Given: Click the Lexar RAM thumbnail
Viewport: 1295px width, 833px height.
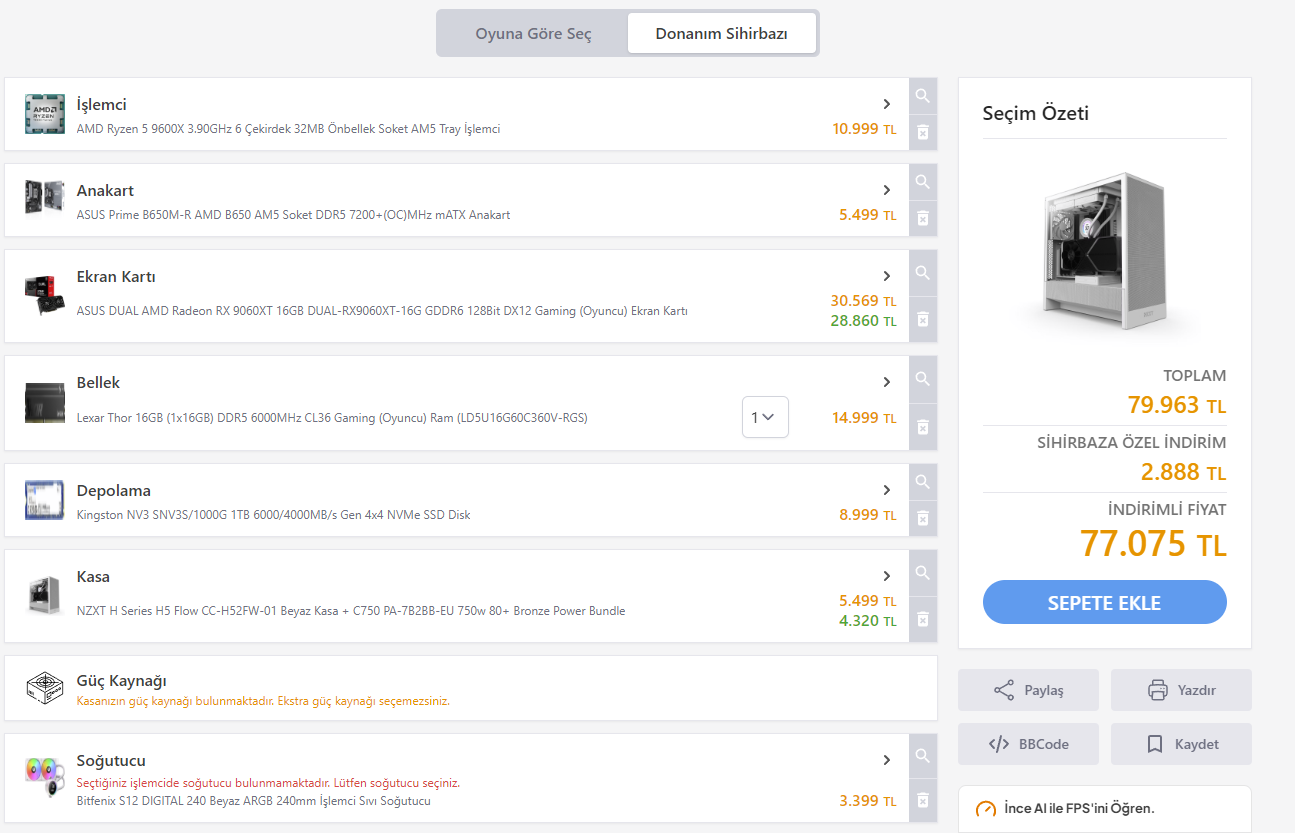Looking at the screenshot, I should pyautogui.click(x=45, y=402).
